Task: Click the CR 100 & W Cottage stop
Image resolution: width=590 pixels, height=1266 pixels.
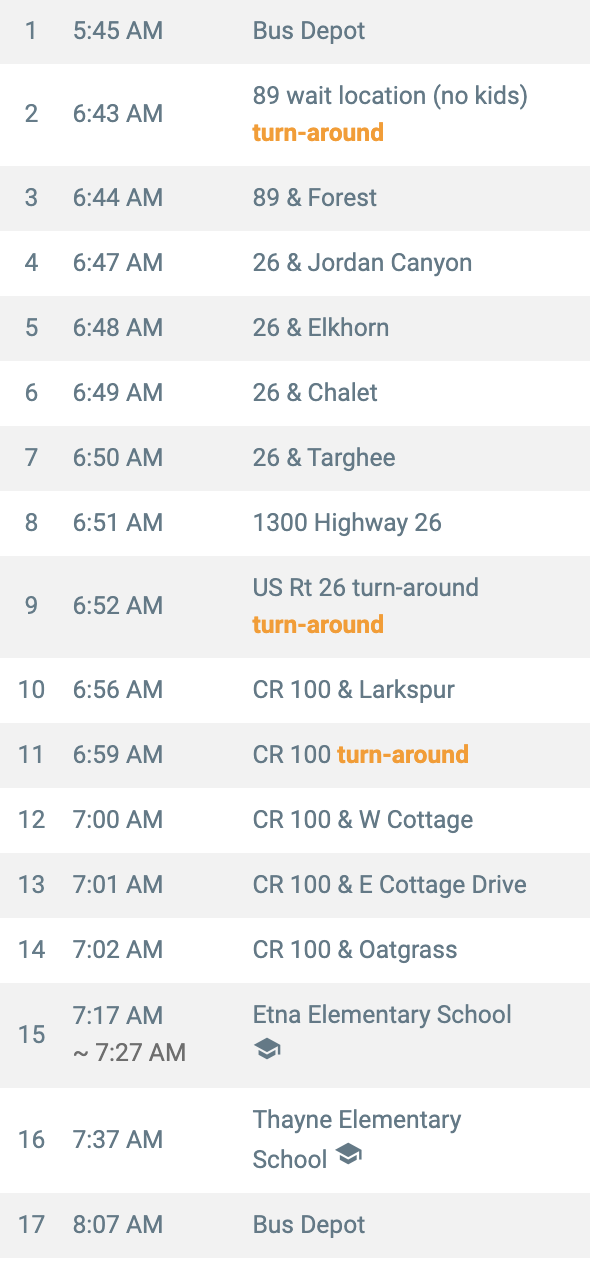Action: 295,820
